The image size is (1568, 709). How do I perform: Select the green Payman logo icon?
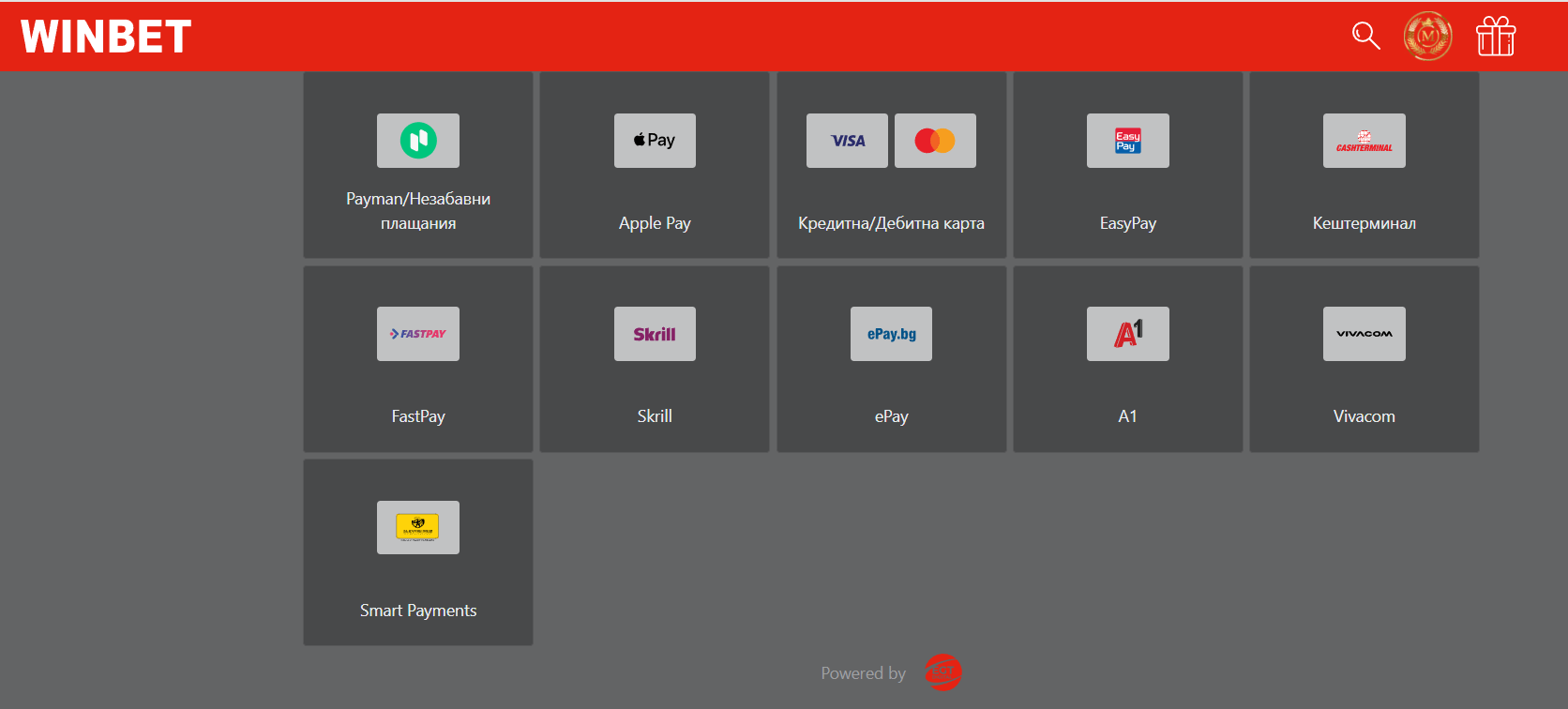418,141
